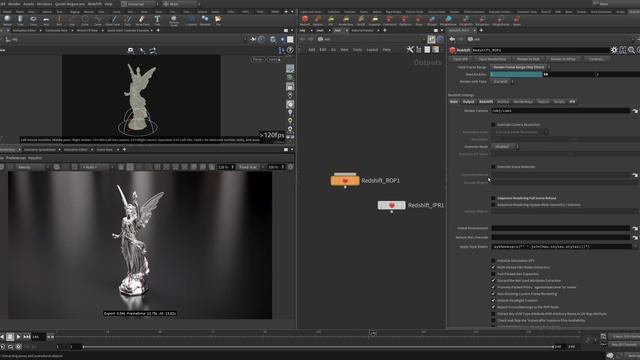Click the current frame number field
The height and width of the screenshot is (360, 640).
[38, 337]
